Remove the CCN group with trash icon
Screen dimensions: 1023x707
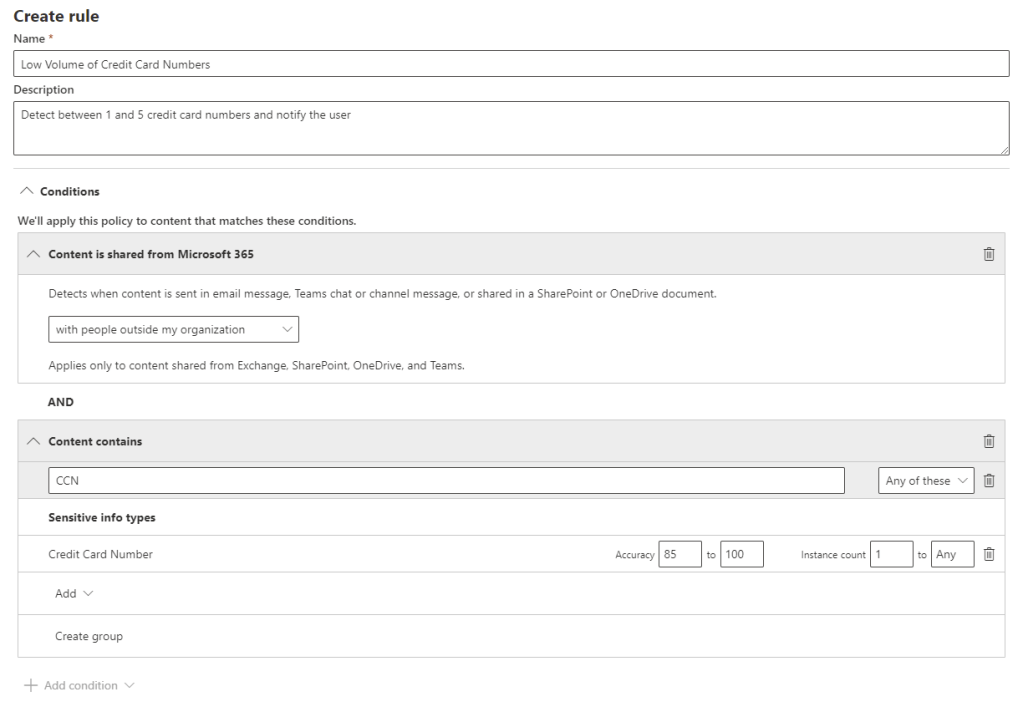tap(989, 481)
